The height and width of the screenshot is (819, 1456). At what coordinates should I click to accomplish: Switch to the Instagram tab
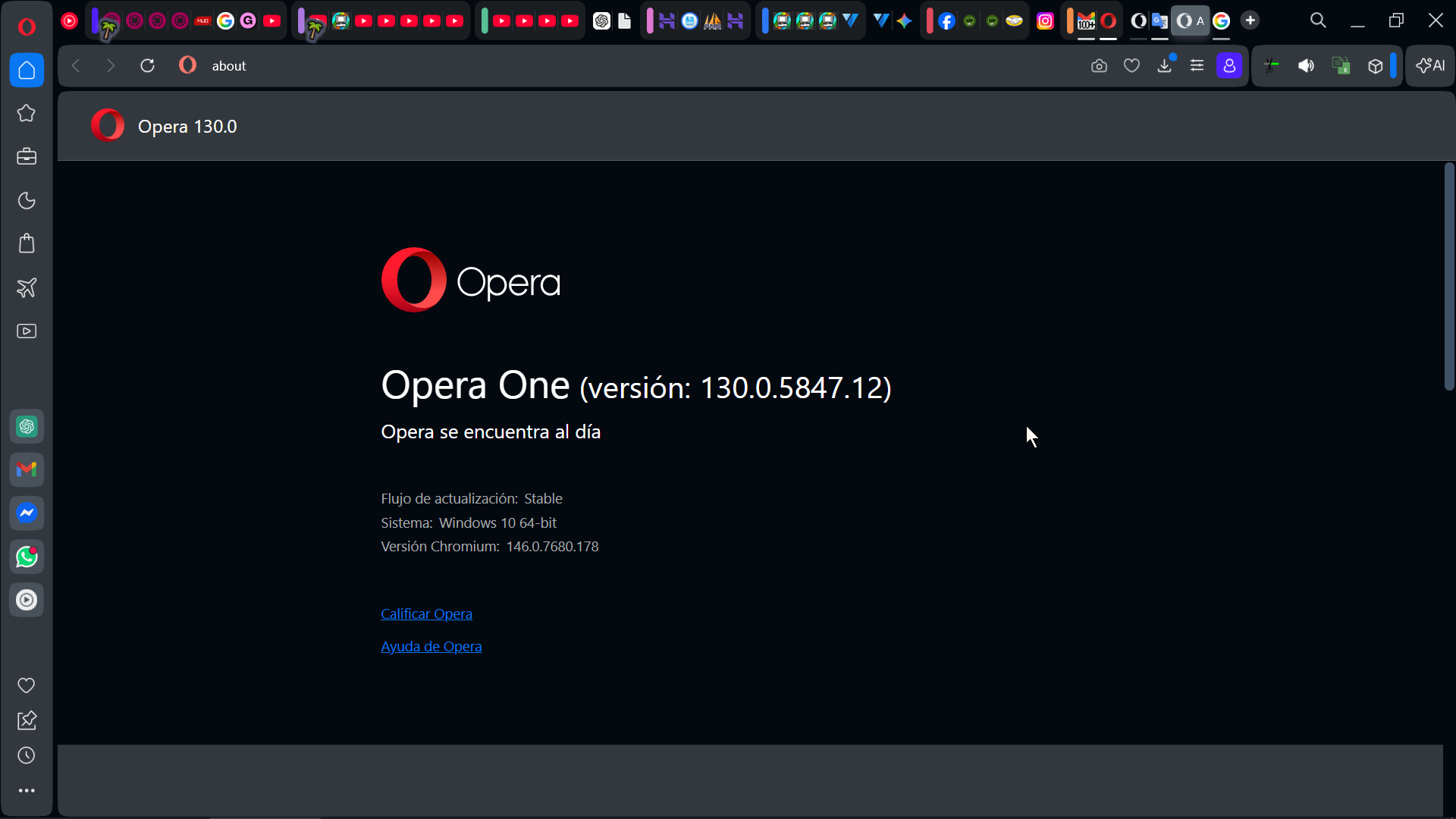[x=1045, y=21]
